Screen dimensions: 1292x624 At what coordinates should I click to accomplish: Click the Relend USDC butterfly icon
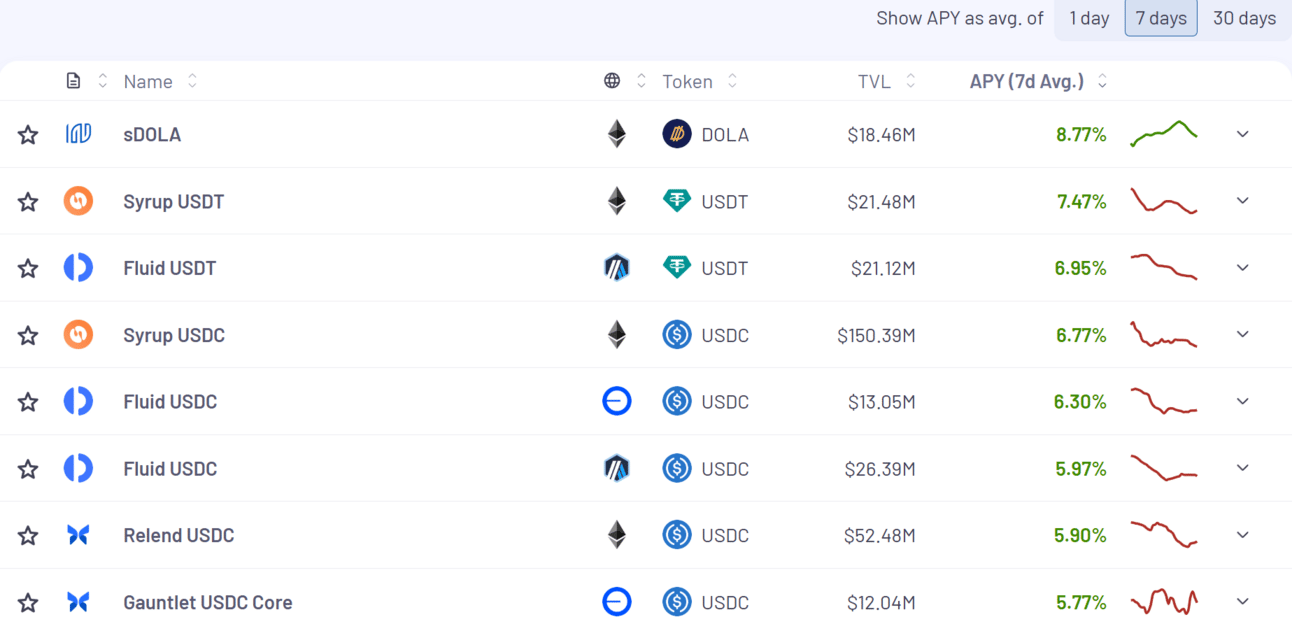pos(78,535)
